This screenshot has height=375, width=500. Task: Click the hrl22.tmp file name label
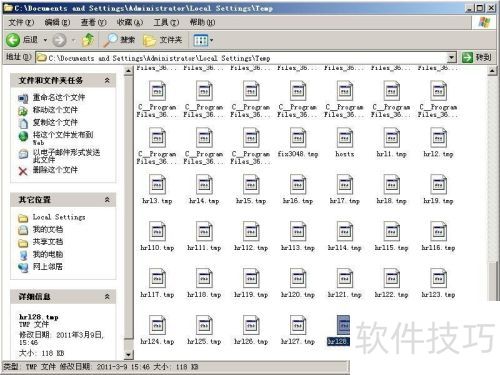(x=392, y=295)
